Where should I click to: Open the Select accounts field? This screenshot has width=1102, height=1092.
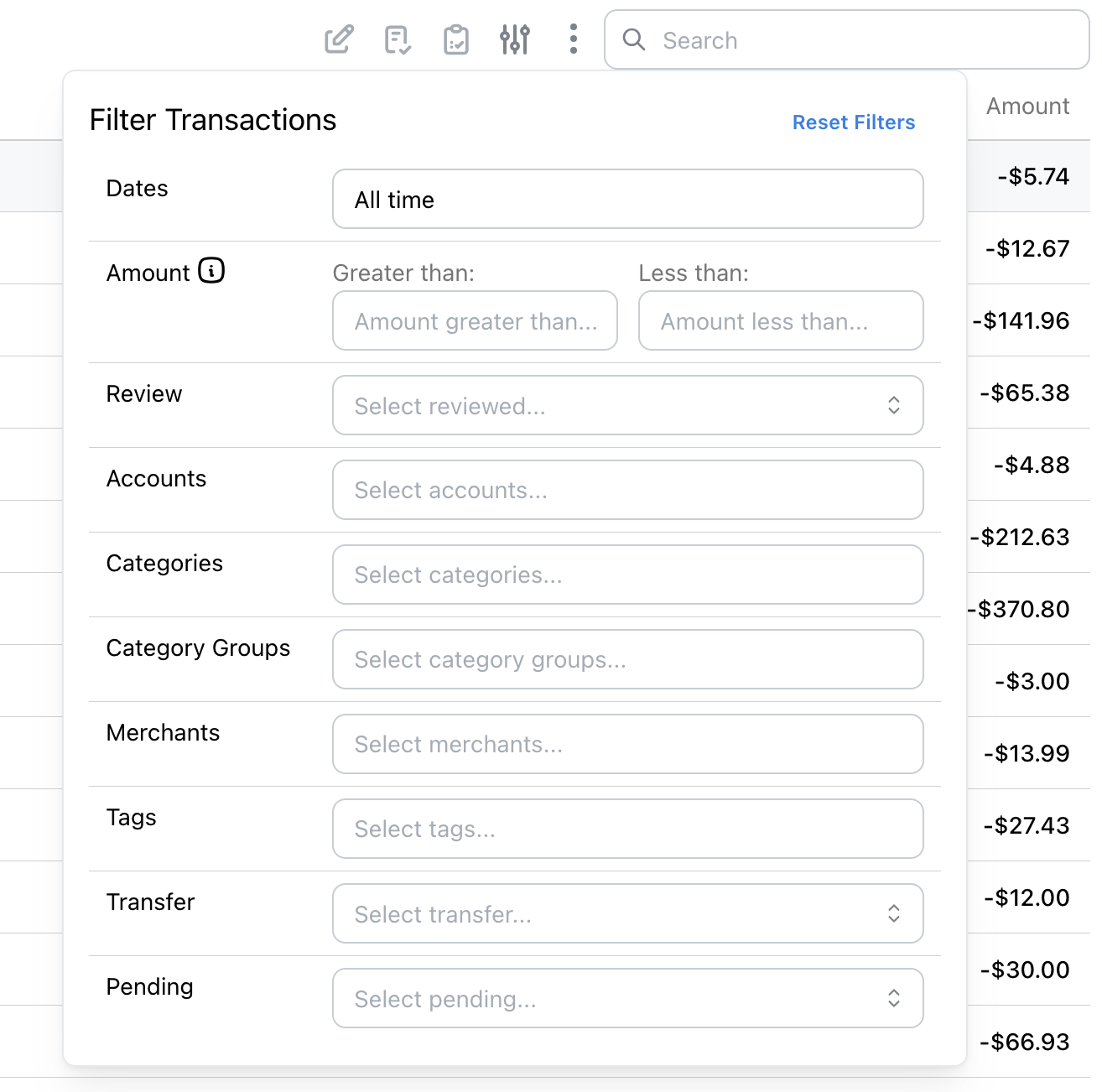(627, 490)
